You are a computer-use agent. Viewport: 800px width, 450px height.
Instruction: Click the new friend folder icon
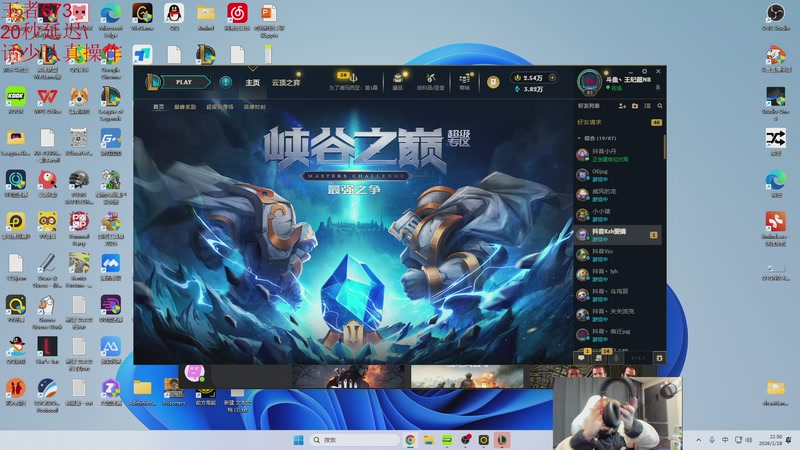[x=635, y=106]
